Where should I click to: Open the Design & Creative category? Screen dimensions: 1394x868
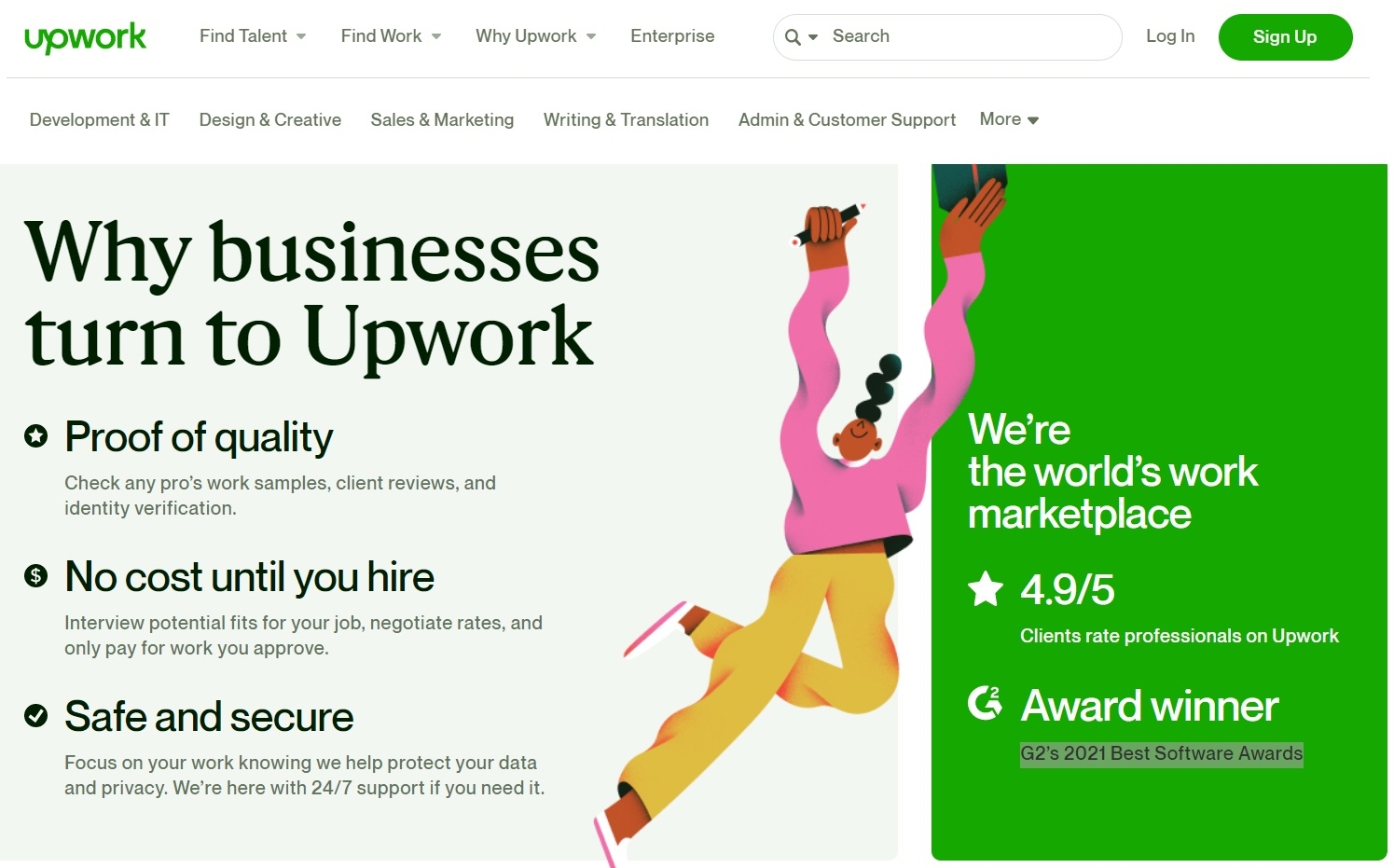269,119
